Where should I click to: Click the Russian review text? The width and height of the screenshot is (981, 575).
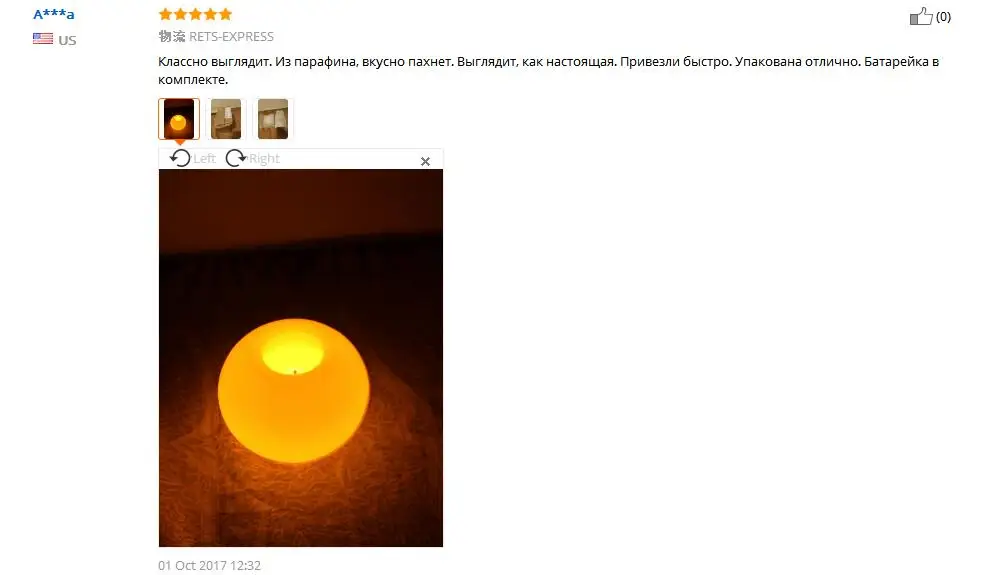pos(549,71)
